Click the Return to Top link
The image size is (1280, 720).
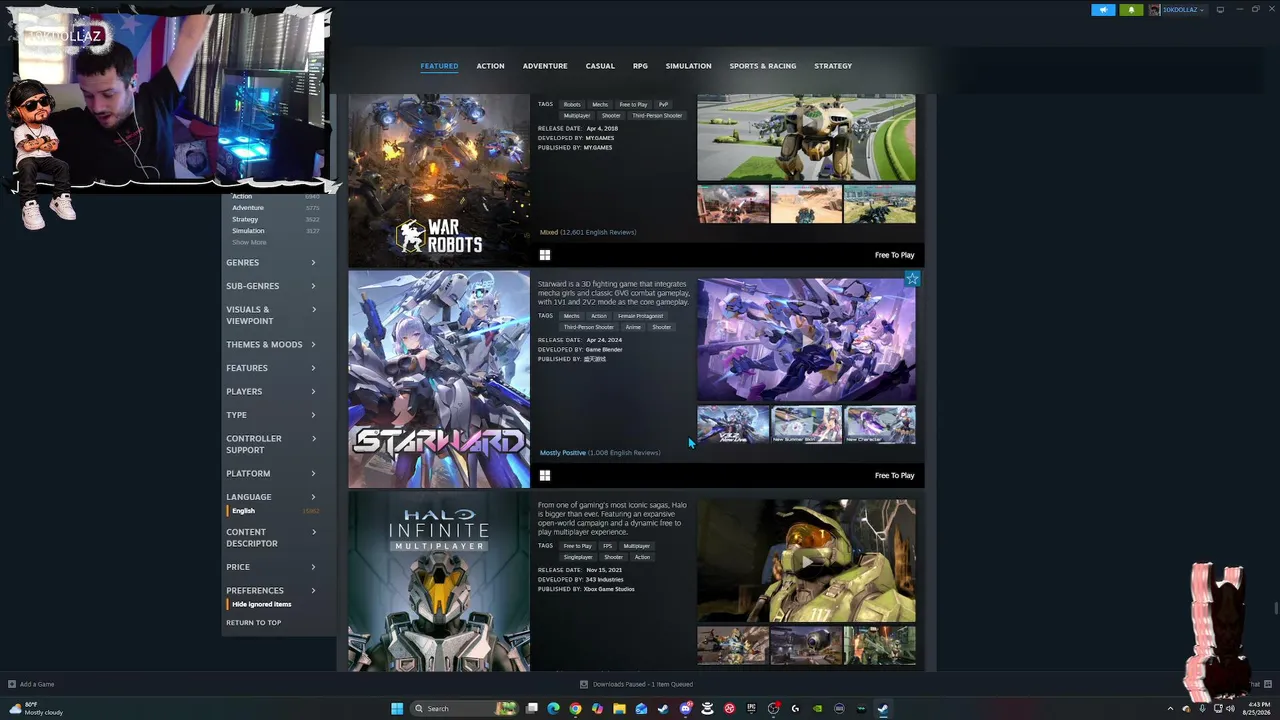[x=253, y=623]
